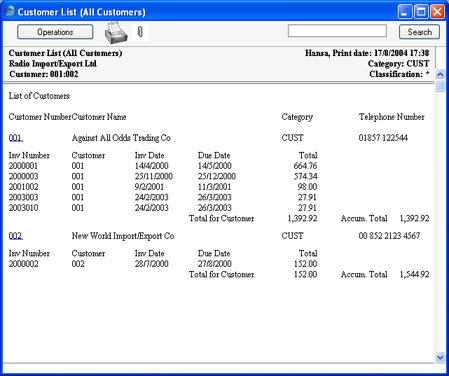Viewport: 449px width, 376px height.
Task: Click the List of Customers heading
Action: [39, 96]
